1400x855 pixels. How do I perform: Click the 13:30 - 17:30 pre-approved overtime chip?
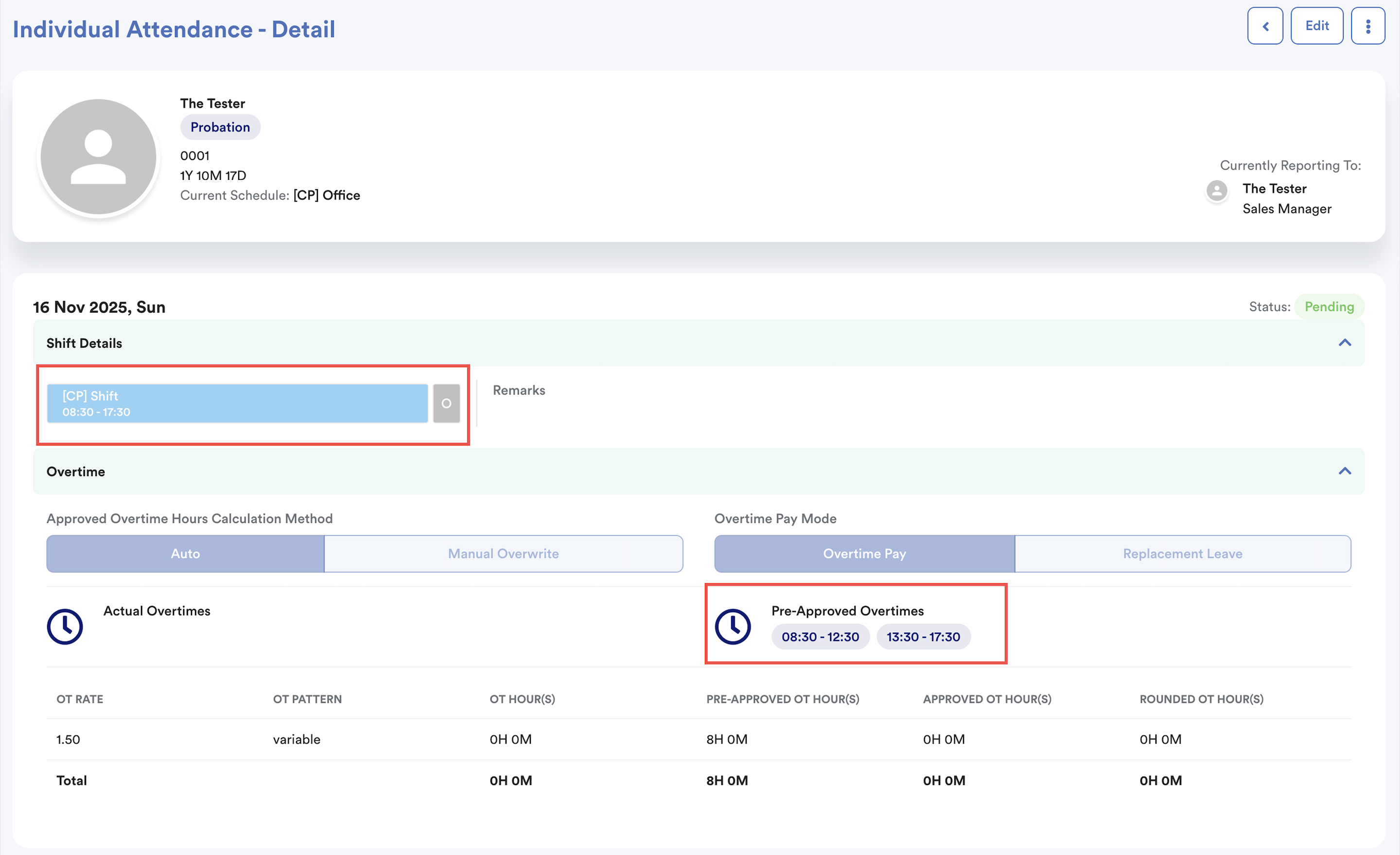point(923,637)
